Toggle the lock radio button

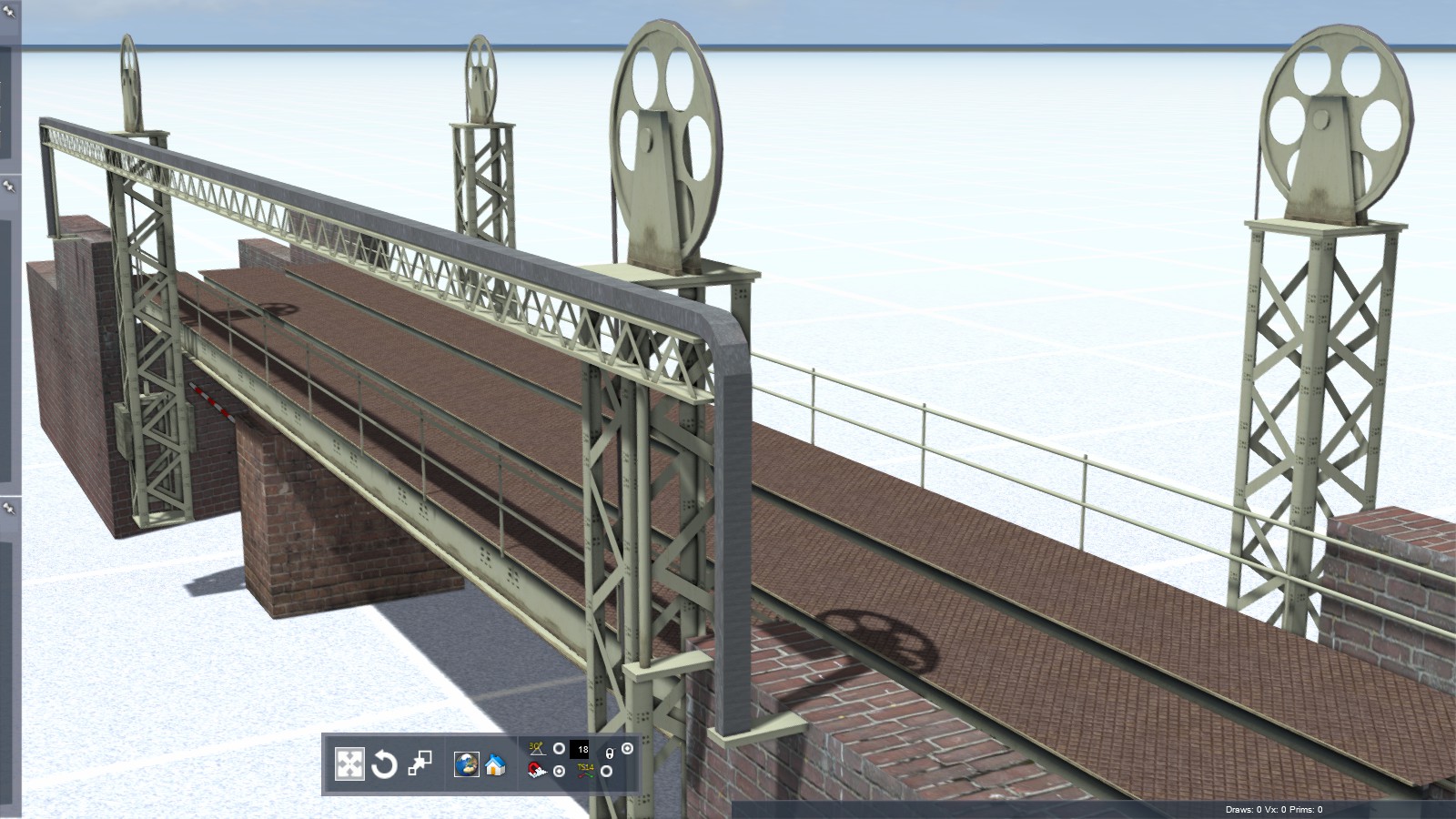click(x=627, y=749)
